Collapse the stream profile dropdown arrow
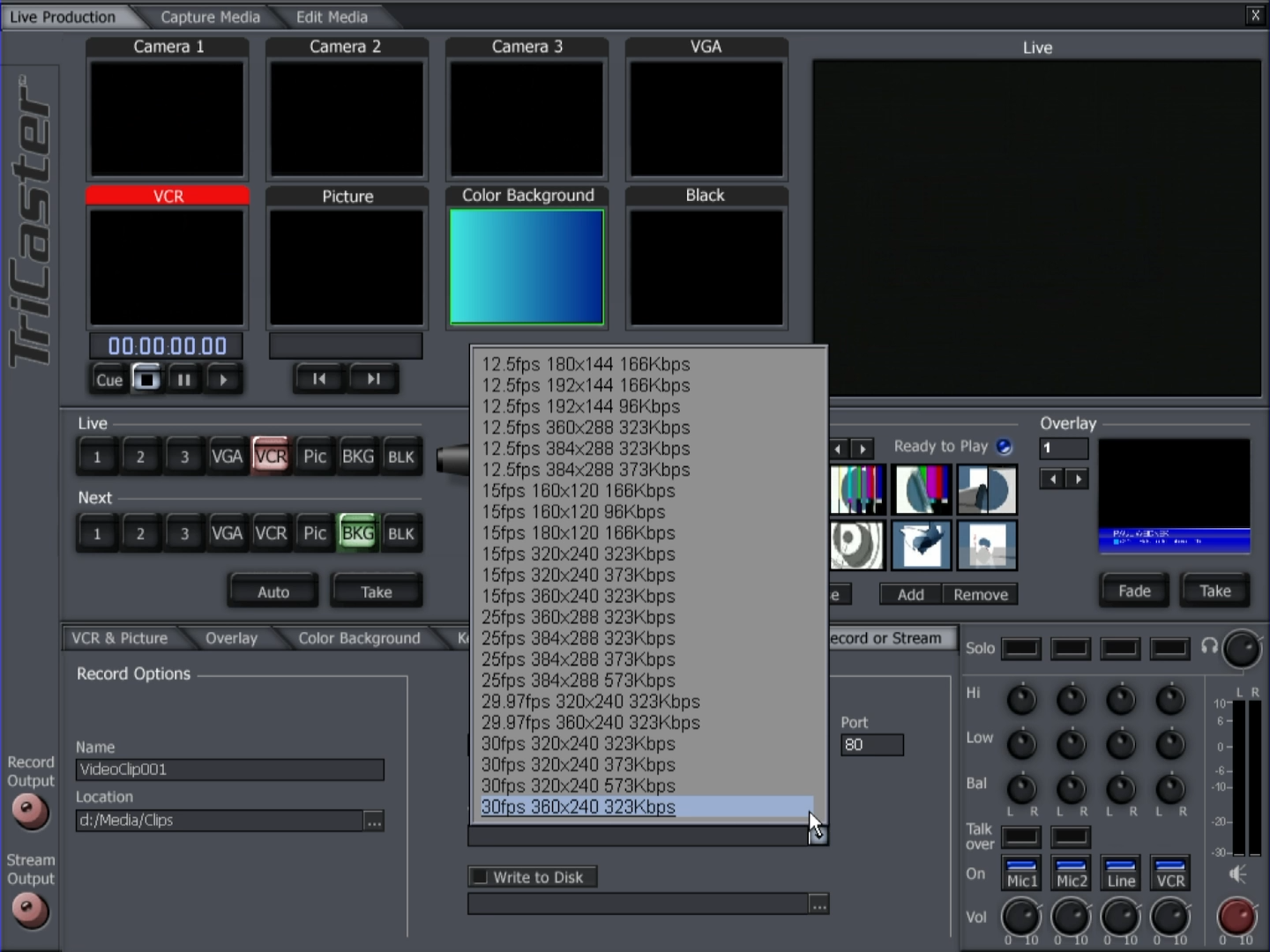Screen dimensions: 1270x952 point(818,836)
